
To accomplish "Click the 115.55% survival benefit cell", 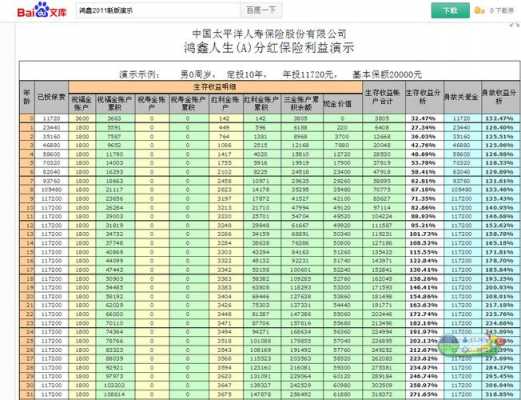I will pos(424,252).
